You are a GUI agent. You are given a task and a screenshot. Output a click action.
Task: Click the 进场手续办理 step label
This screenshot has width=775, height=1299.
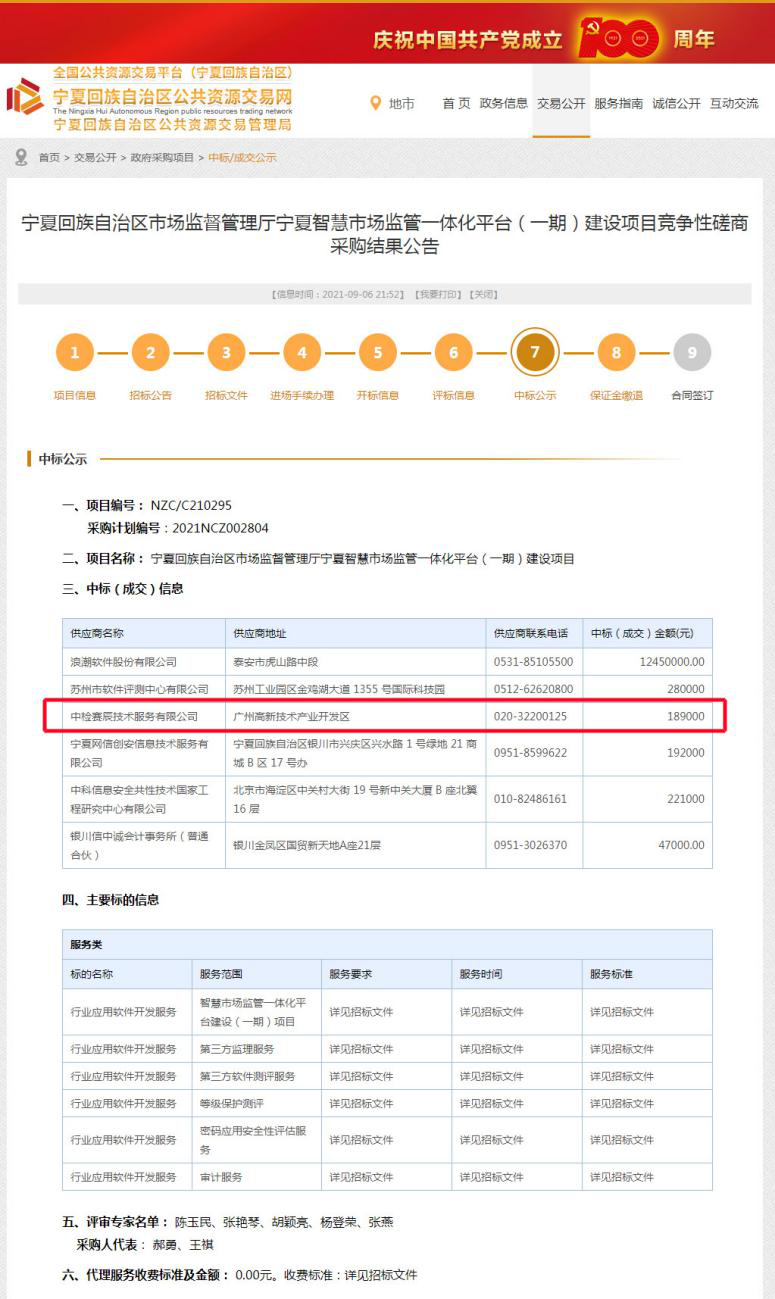[x=302, y=396]
